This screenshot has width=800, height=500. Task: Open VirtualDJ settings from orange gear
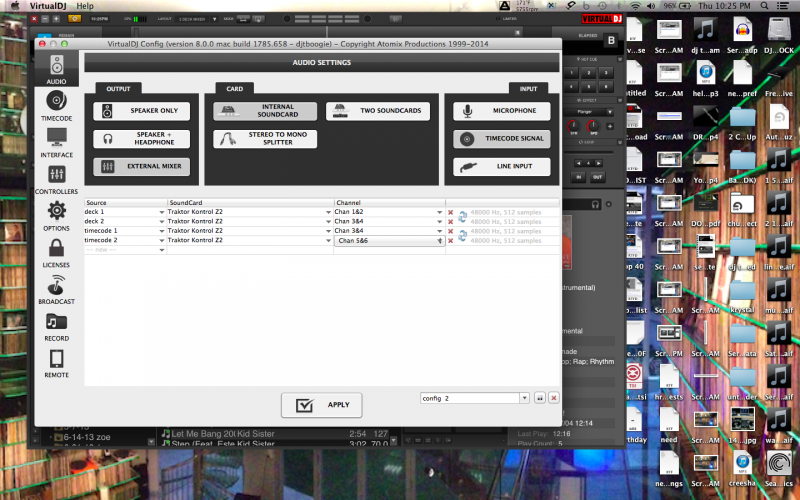point(74,19)
